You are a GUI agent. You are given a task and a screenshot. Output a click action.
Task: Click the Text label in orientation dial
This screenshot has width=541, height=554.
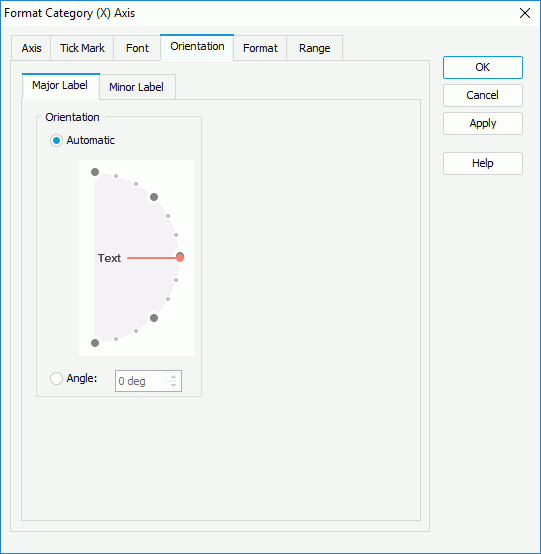[109, 258]
